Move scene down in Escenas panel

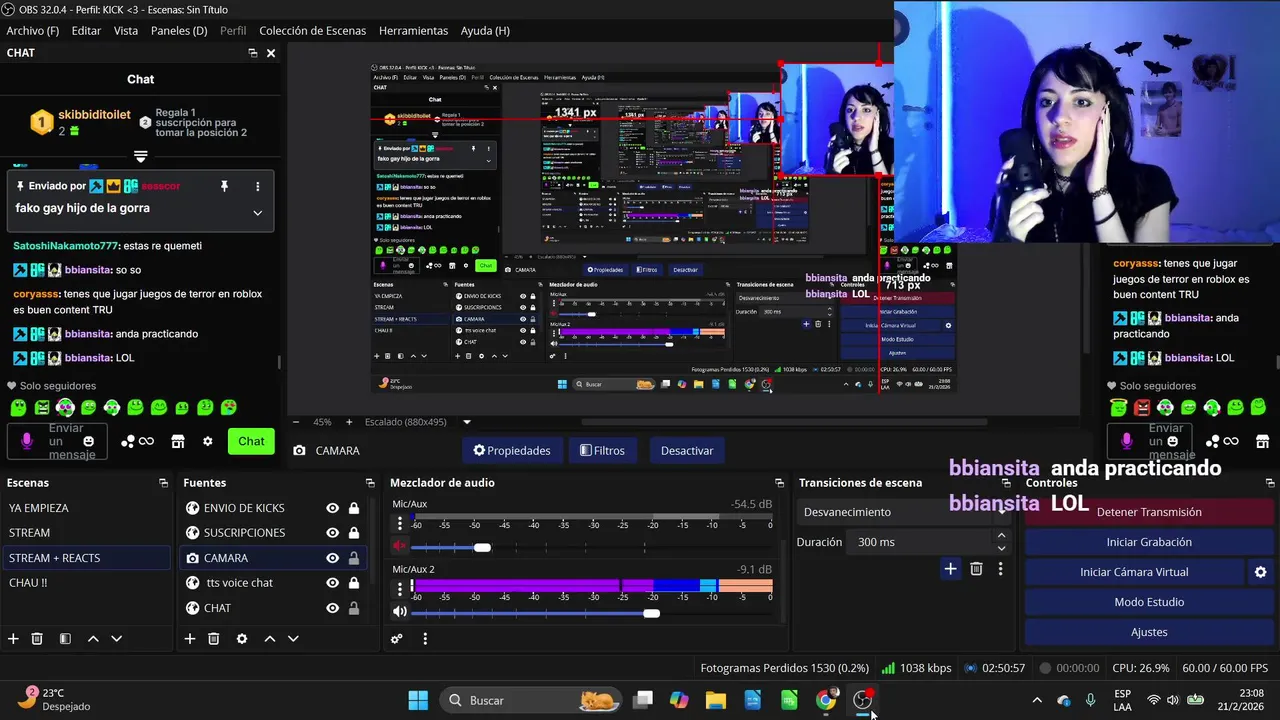[x=116, y=639]
